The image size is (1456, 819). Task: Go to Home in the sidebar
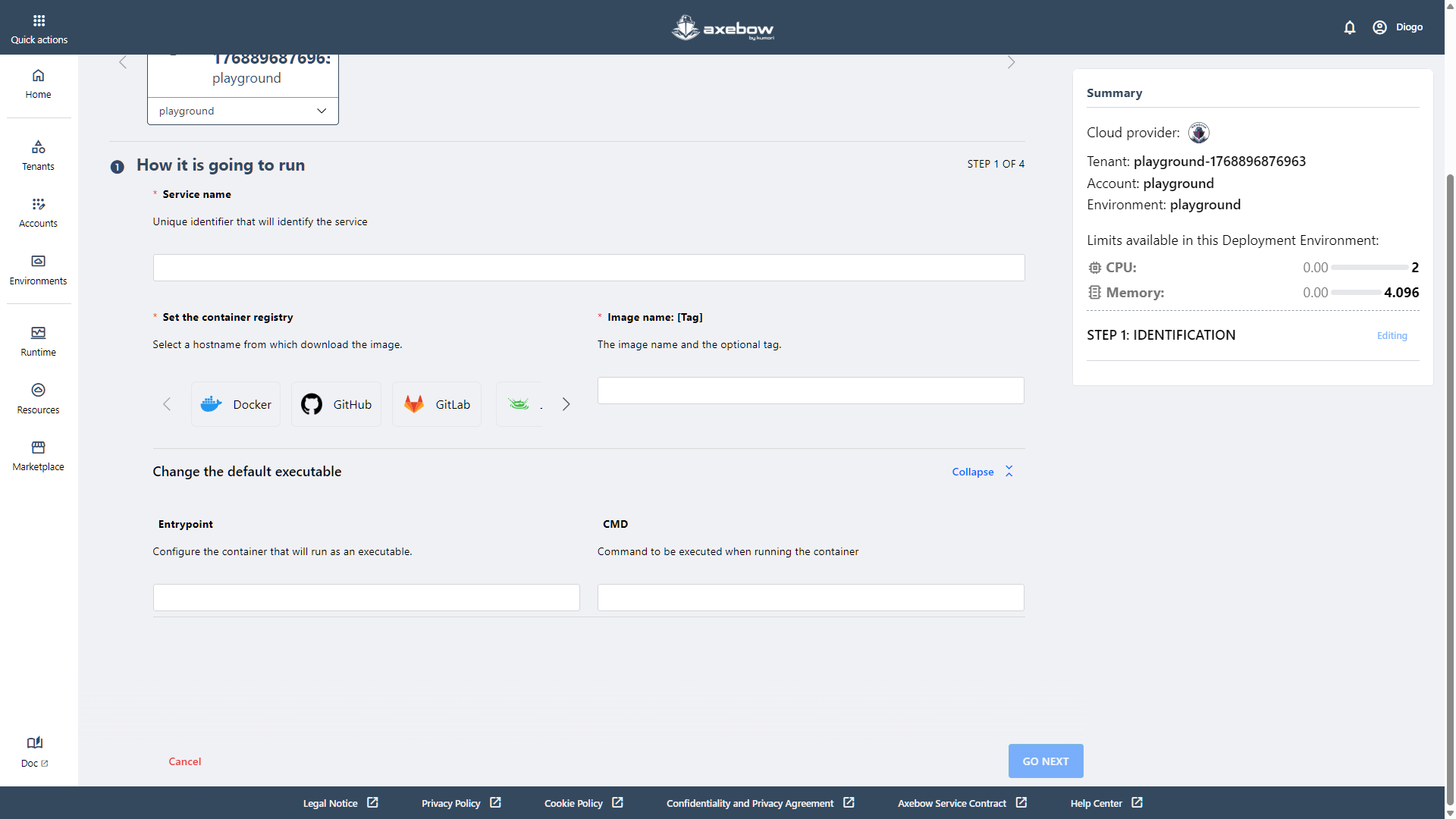click(x=38, y=83)
